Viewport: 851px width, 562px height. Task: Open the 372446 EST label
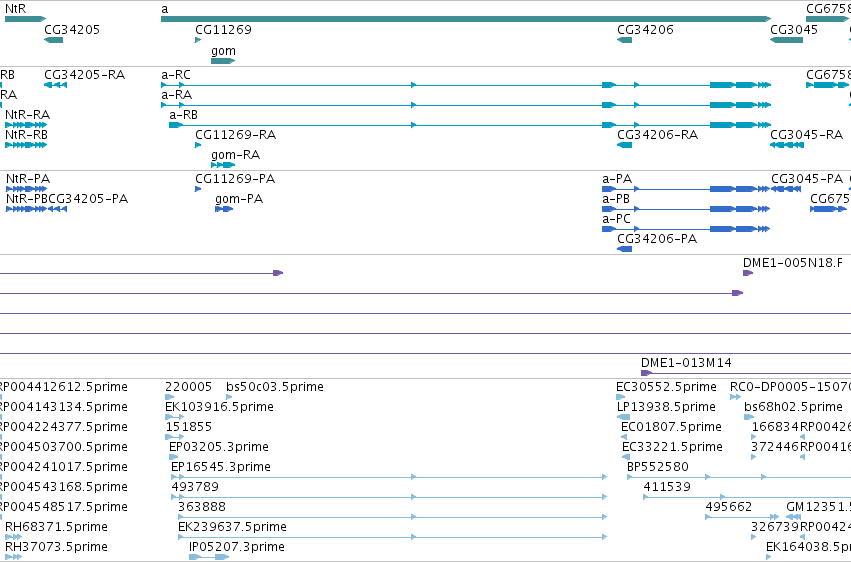(x=774, y=446)
